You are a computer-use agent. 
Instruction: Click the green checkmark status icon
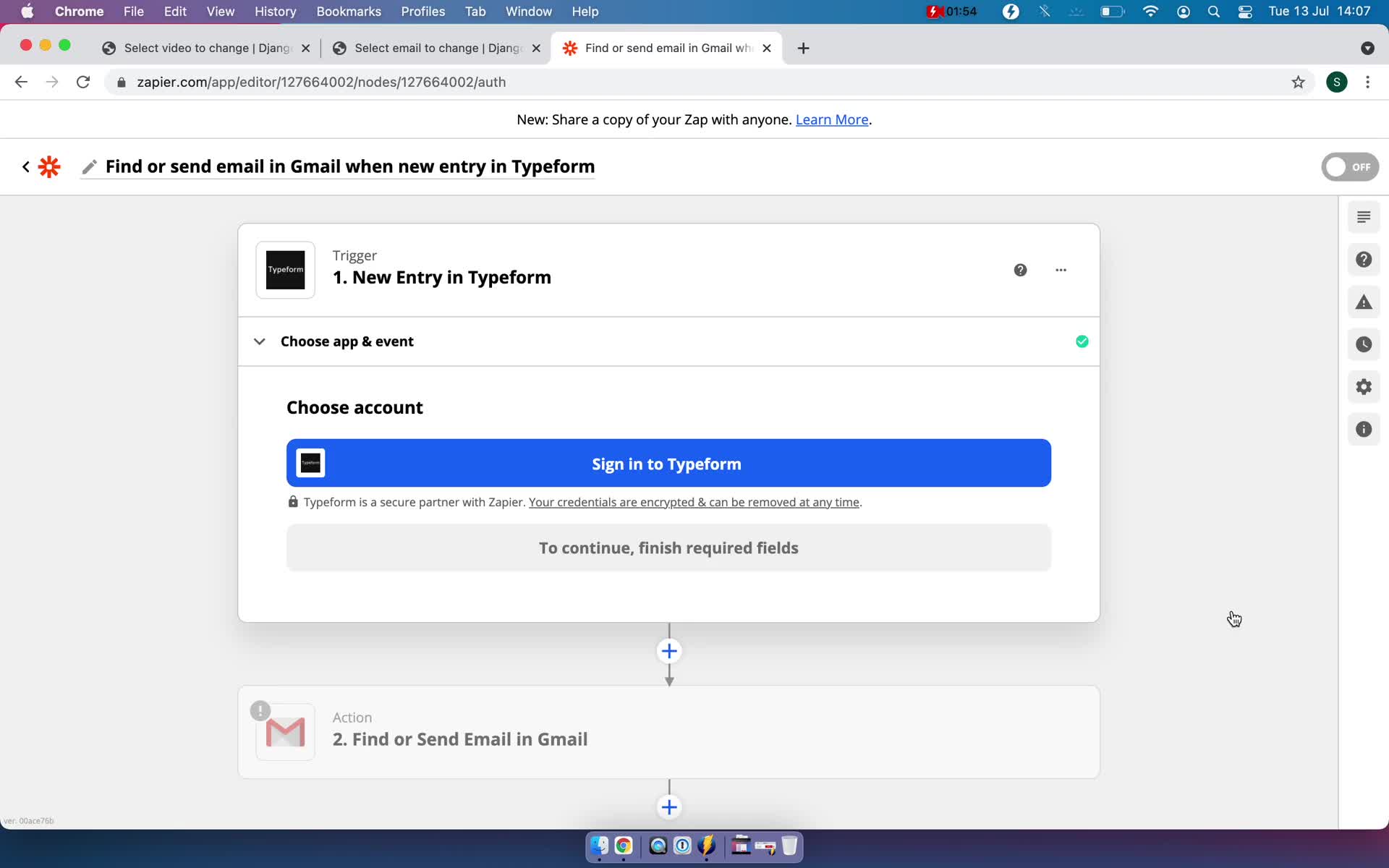tap(1082, 341)
